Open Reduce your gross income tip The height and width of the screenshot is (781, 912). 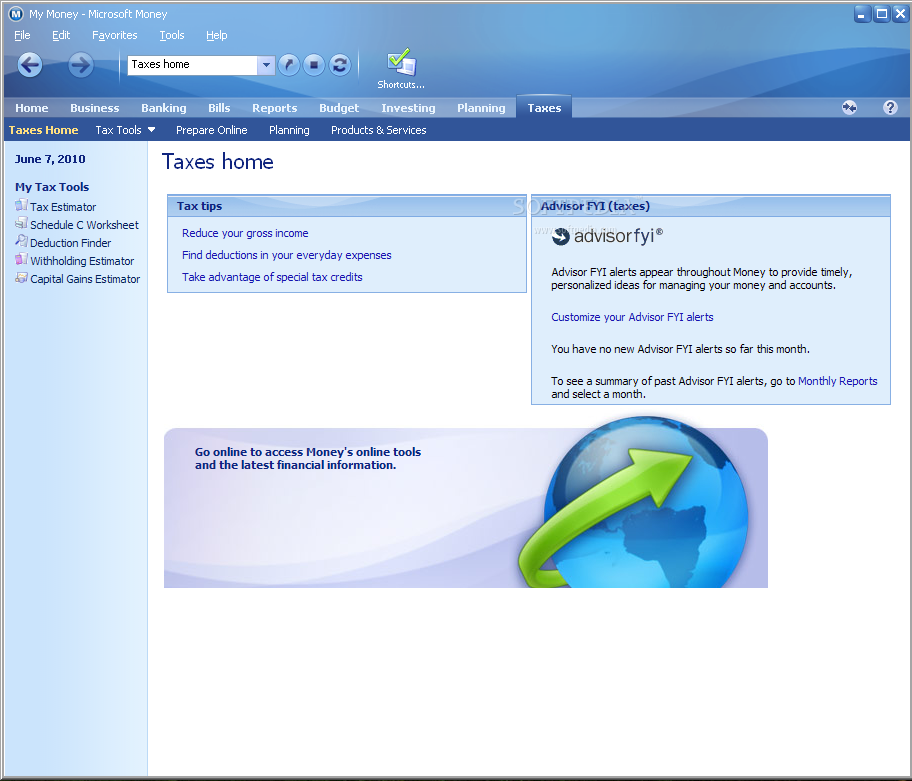click(245, 233)
